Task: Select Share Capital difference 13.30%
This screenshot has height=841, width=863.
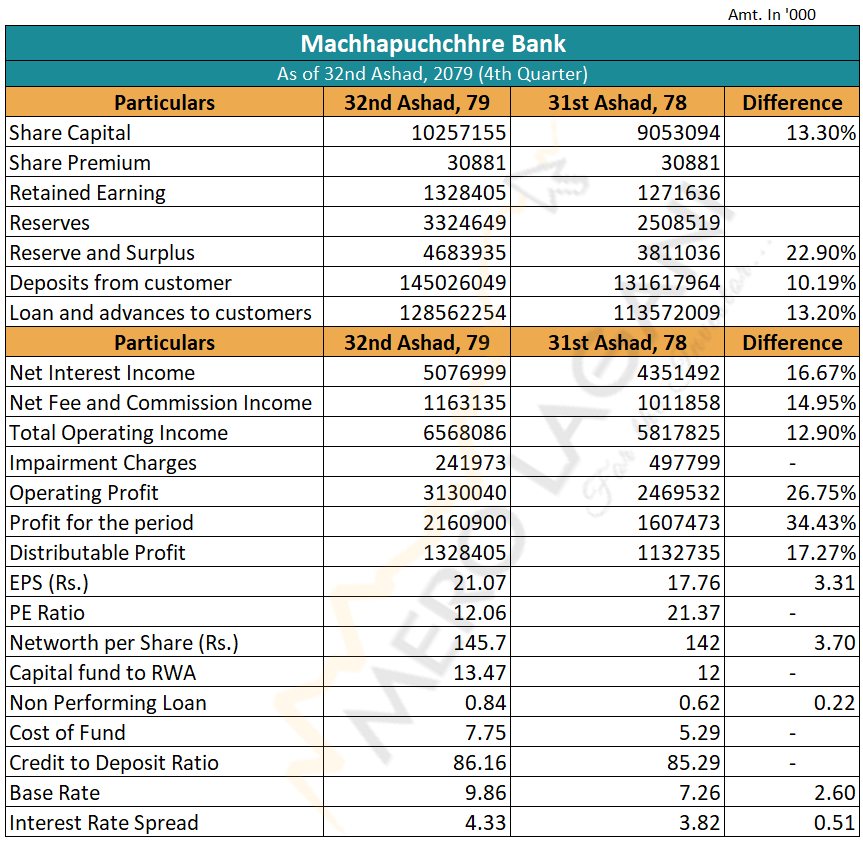Action: point(821,133)
